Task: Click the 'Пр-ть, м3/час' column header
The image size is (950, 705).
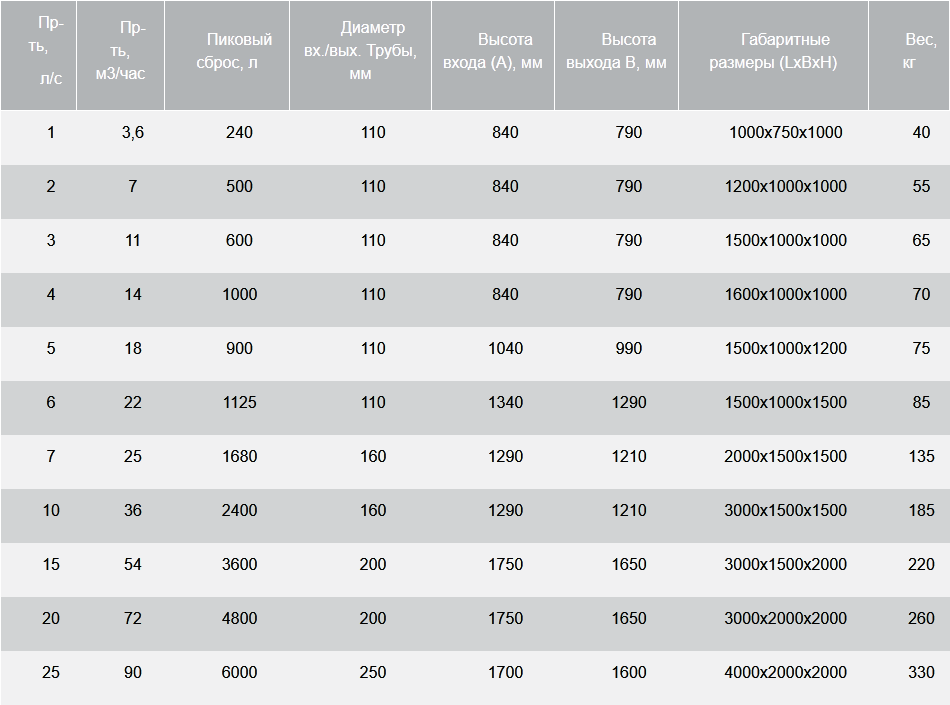Action: 132,51
